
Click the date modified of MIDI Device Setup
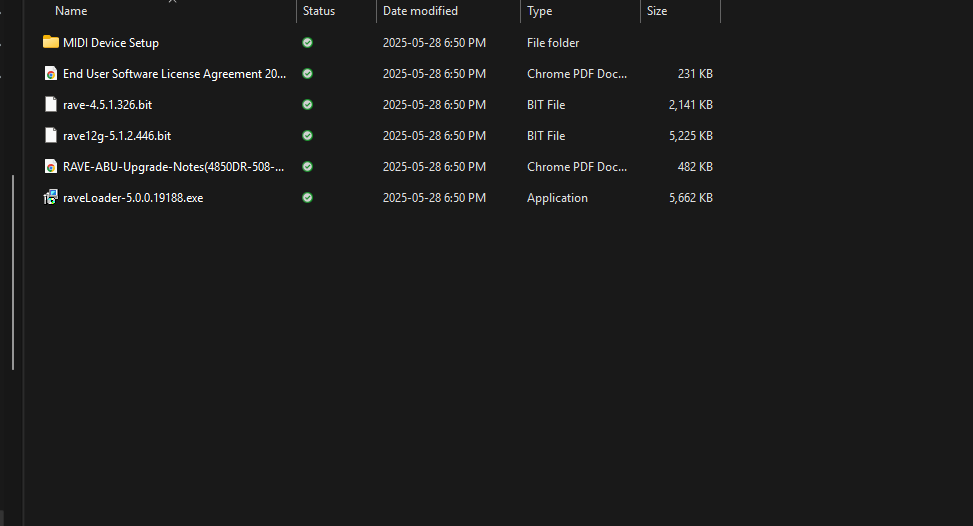coord(434,43)
